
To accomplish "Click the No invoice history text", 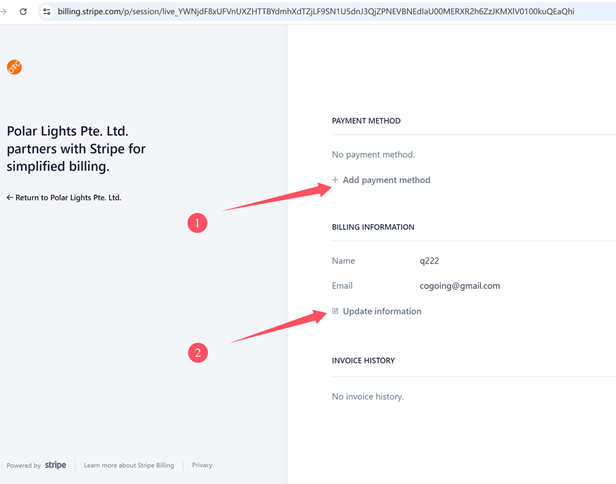I will [x=368, y=396].
